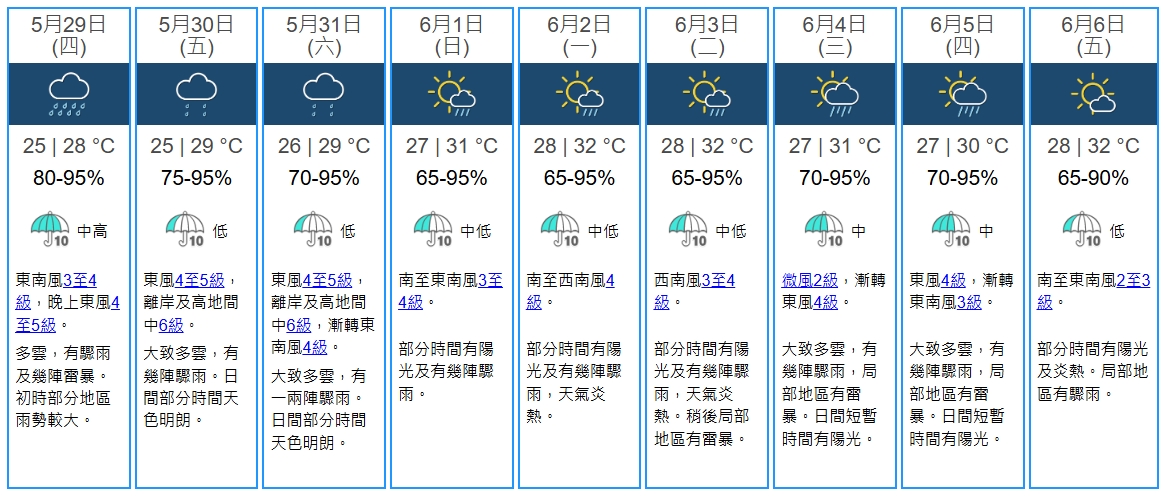Click the 80-95% humidity value for 5月29日
The height and width of the screenshot is (497, 1165).
click(69, 179)
